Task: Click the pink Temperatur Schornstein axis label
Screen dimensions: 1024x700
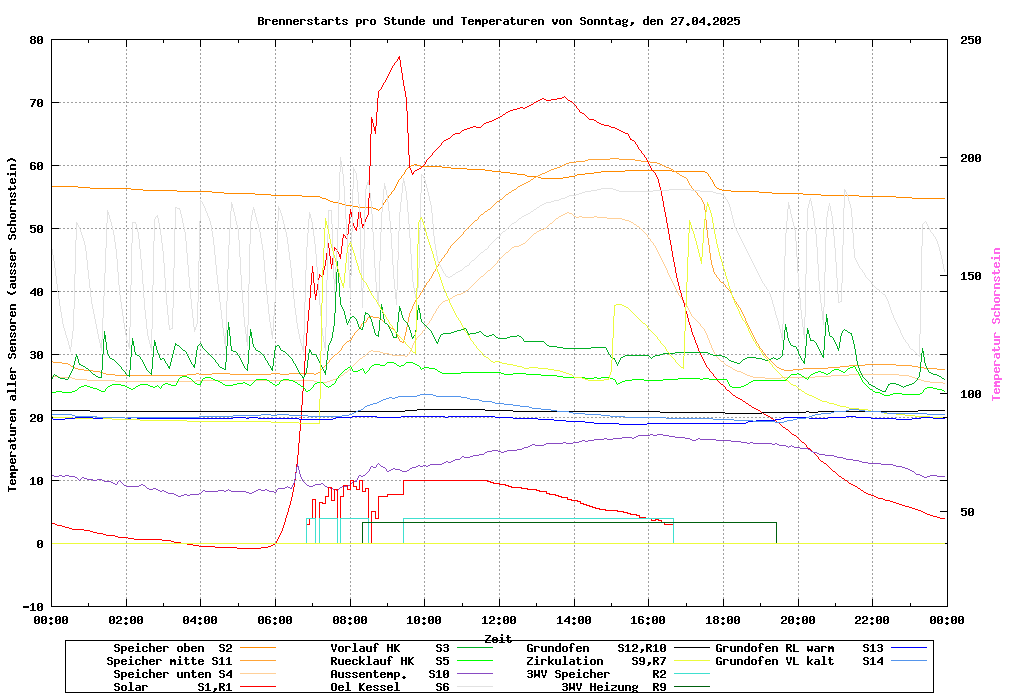Action: 996,324
